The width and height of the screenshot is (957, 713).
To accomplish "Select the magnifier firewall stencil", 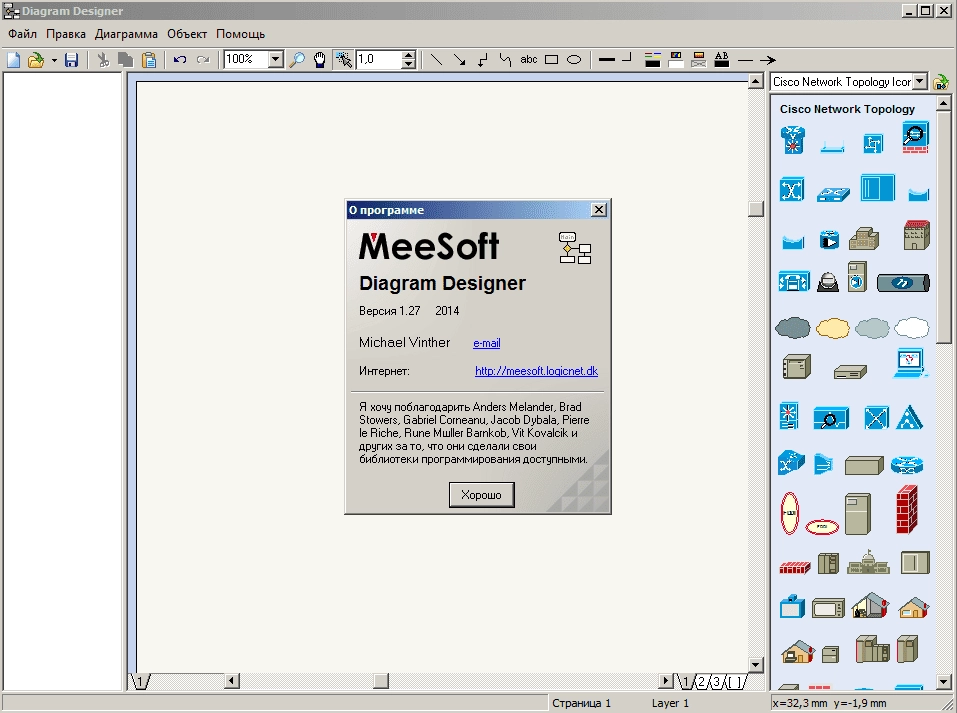I will pos(915,137).
